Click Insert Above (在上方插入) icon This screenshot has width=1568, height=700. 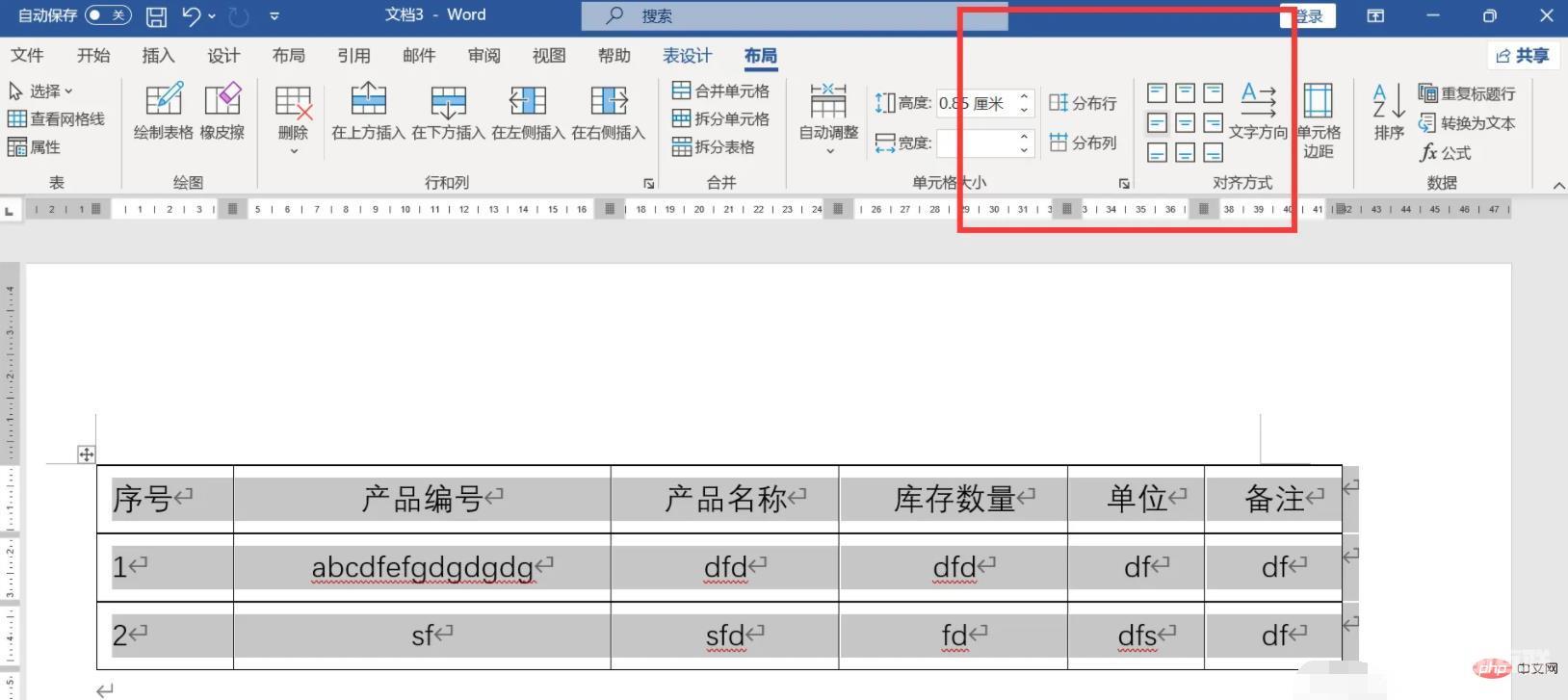(x=368, y=101)
